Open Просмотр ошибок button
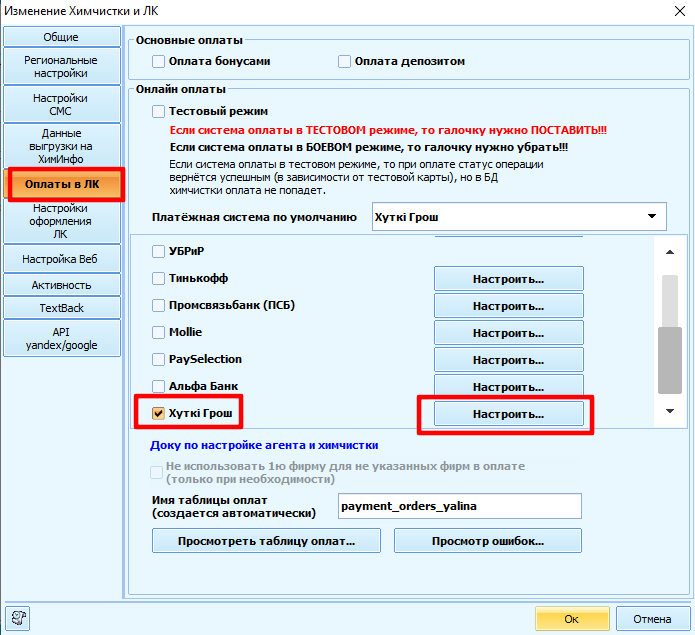 (487, 541)
